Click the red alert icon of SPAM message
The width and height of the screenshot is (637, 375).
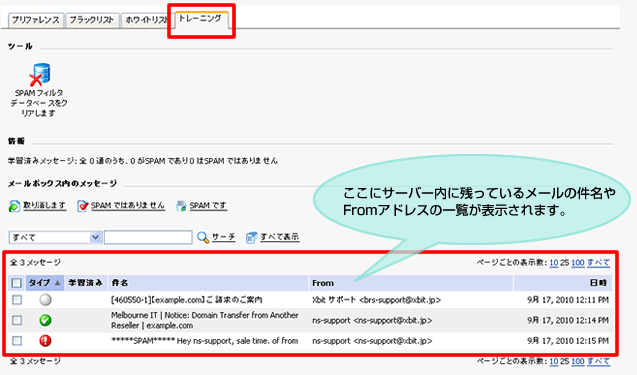click(46, 340)
